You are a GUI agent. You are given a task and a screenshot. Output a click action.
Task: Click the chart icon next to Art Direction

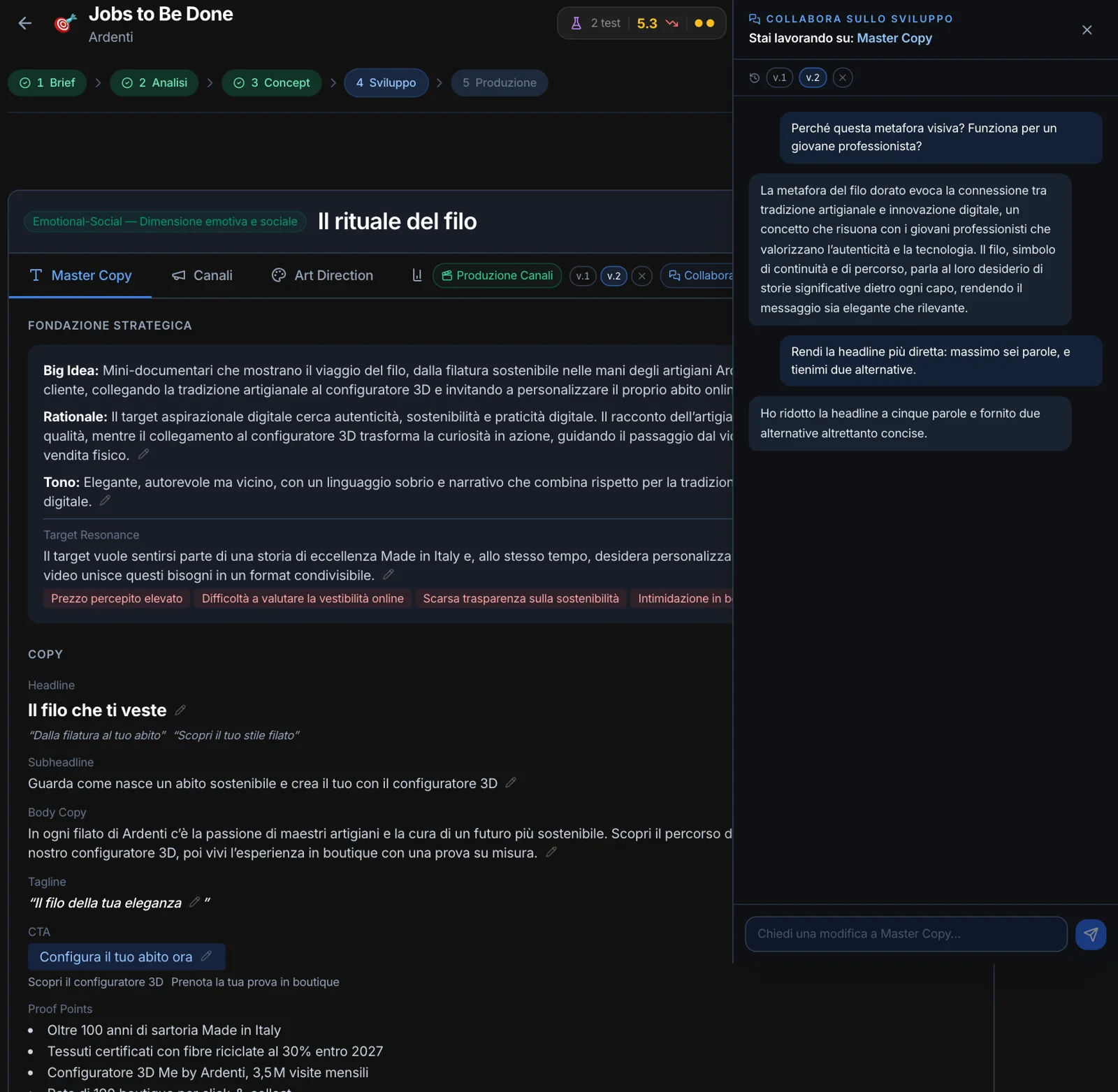click(x=417, y=275)
